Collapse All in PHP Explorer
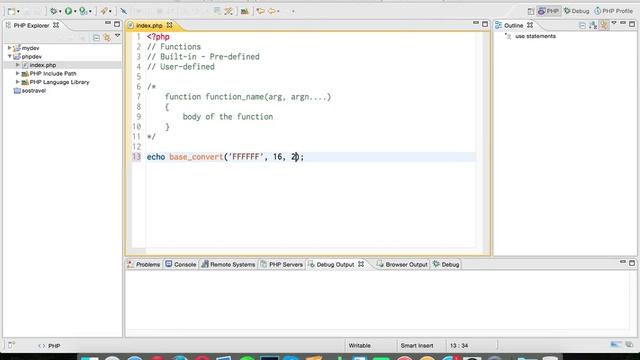 click(x=96, y=38)
